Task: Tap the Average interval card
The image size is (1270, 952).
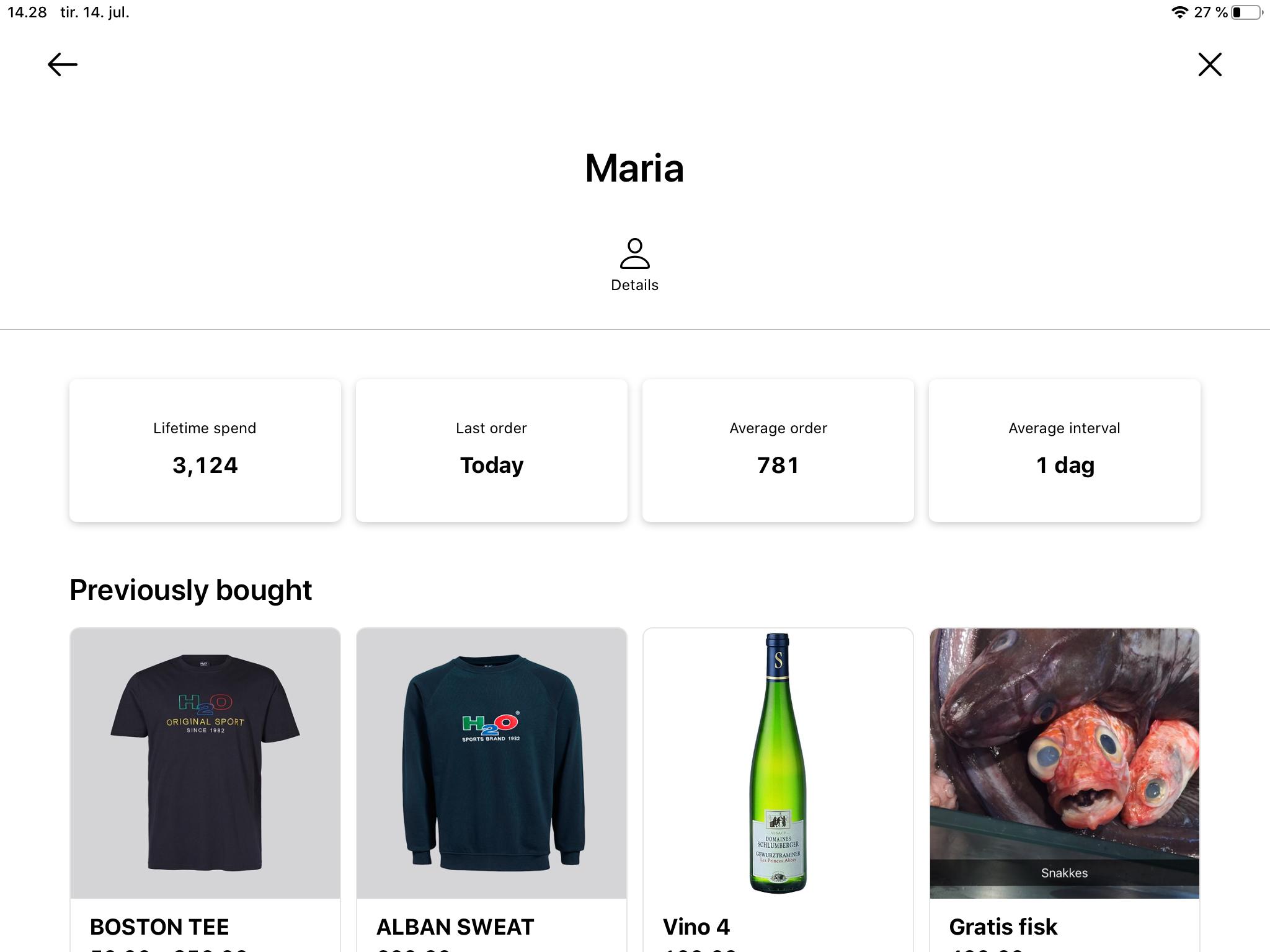Action: [x=1065, y=451]
